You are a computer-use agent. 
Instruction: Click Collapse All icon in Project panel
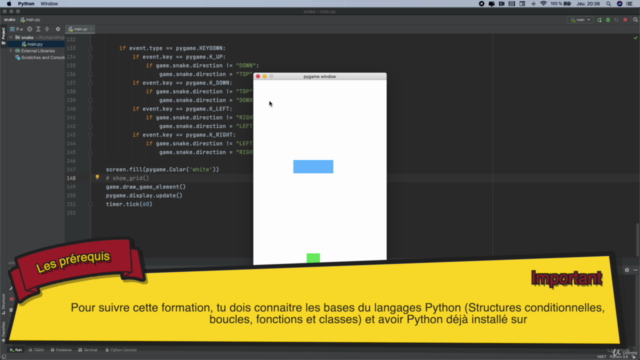tap(47, 29)
